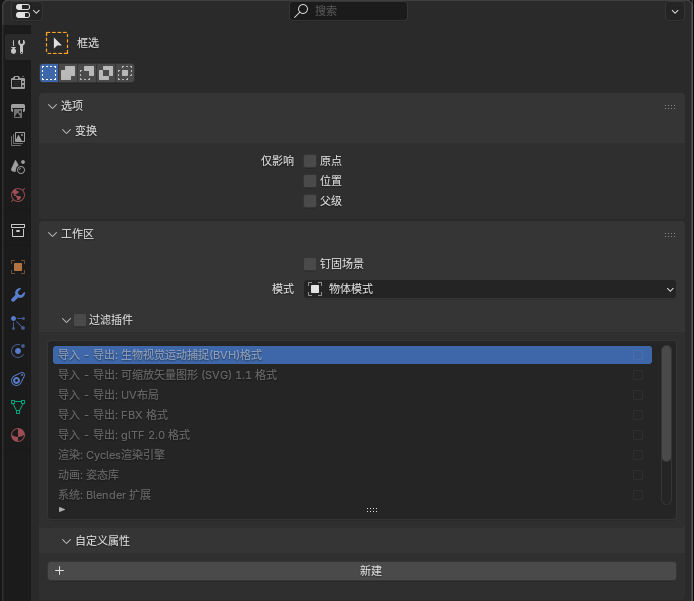This screenshot has width=694, height=601.
Task: Open the Physics properties tab
Action: 17,351
